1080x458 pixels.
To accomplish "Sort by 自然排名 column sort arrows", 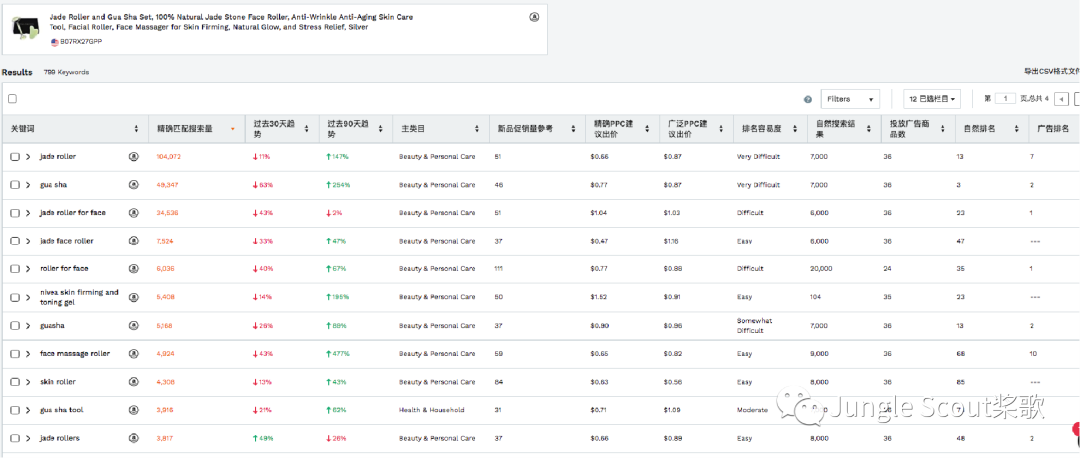I will click(x=1017, y=129).
